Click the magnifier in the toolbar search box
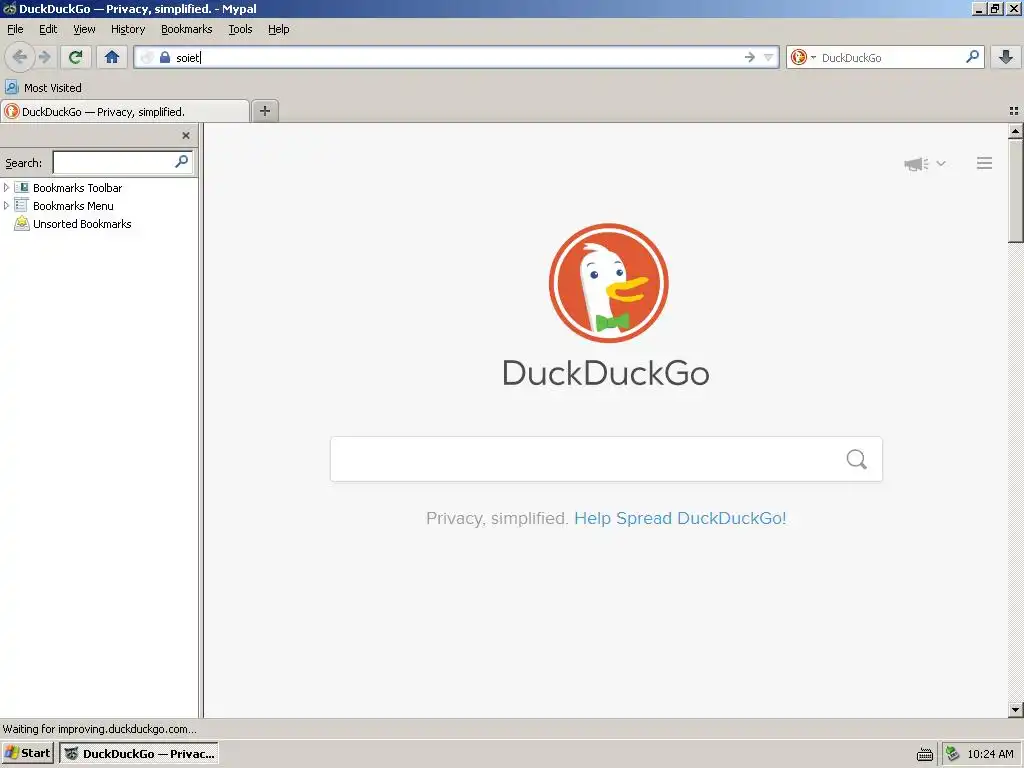 (x=972, y=57)
